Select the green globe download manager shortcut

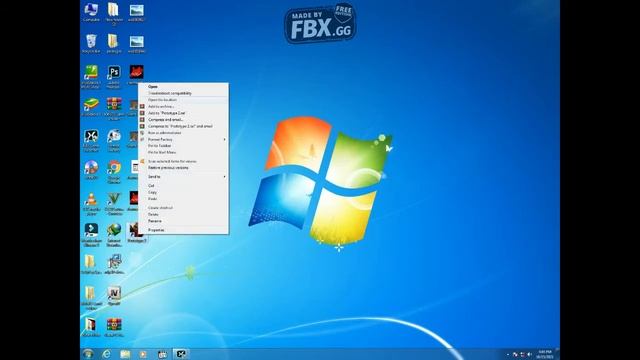click(114, 235)
